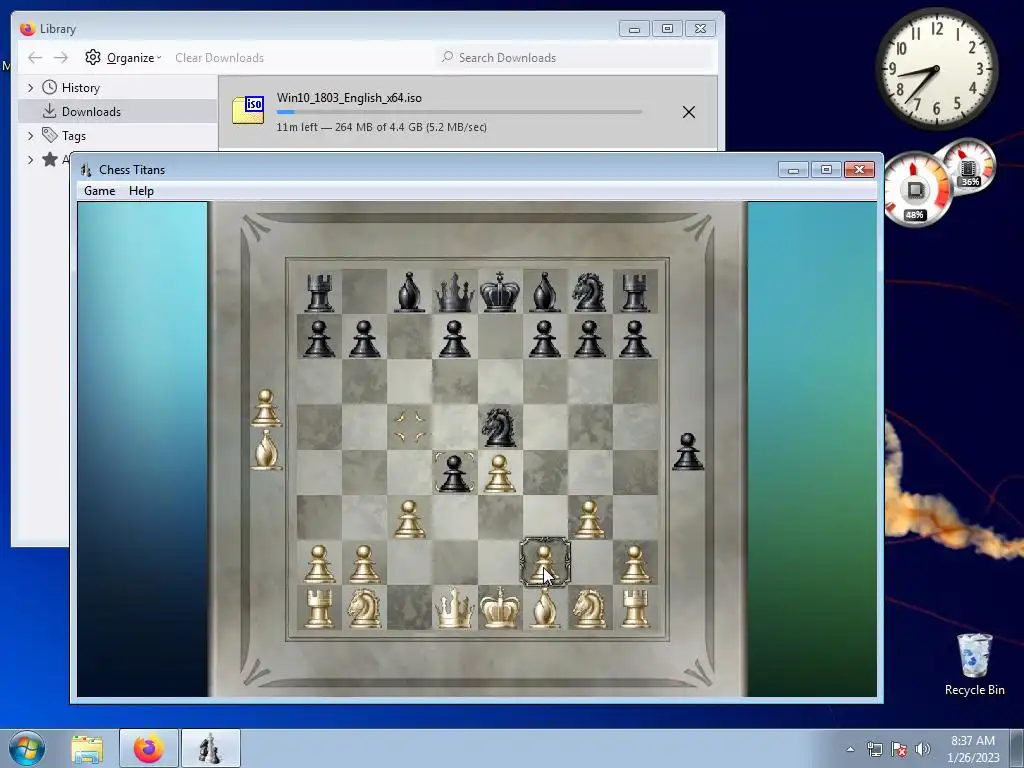Click the Win10_1803_English_x64.iso file name
The height and width of the screenshot is (768, 1024).
click(349, 98)
